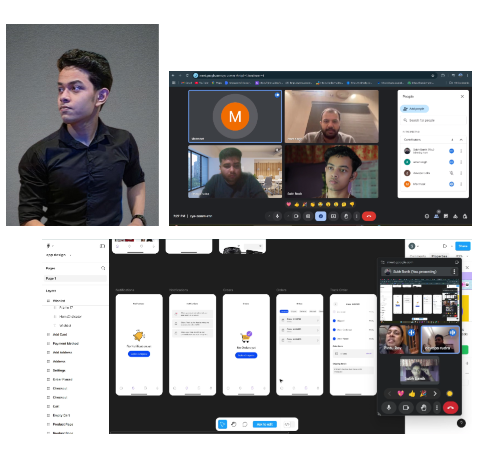This screenshot has height=452, width=484.
Task: Switch to the Properties tab in Figma
Action: [x=439, y=256]
